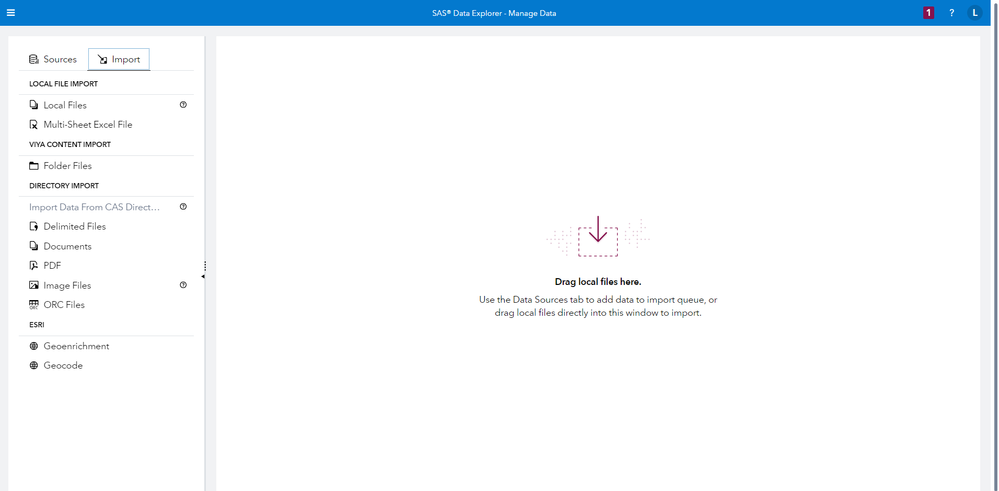
Task: Collapse the left pane with splitter arrow
Action: [203, 277]
